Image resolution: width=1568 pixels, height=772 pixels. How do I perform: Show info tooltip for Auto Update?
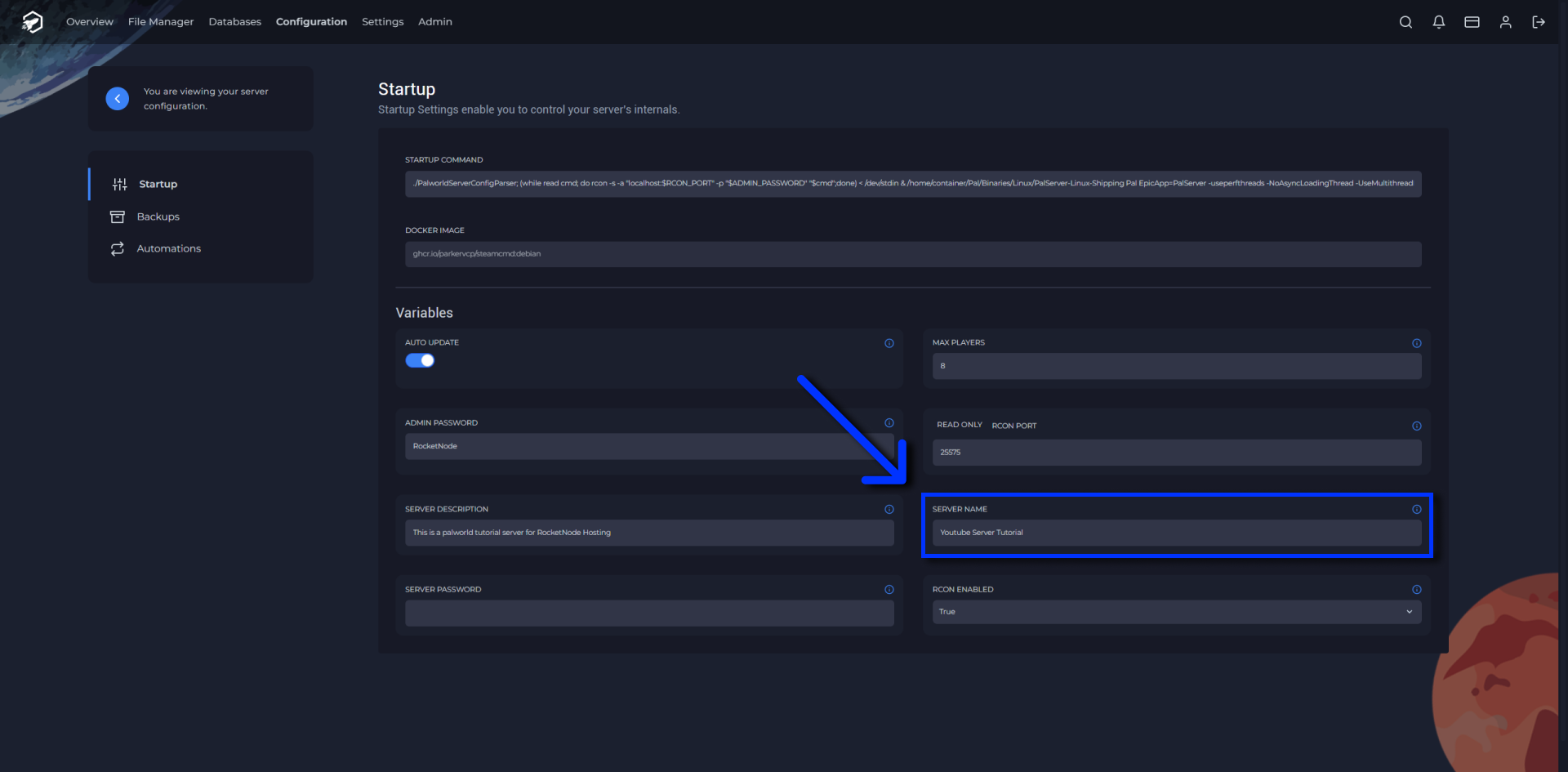pyautogui.click(x=889, y=343)
